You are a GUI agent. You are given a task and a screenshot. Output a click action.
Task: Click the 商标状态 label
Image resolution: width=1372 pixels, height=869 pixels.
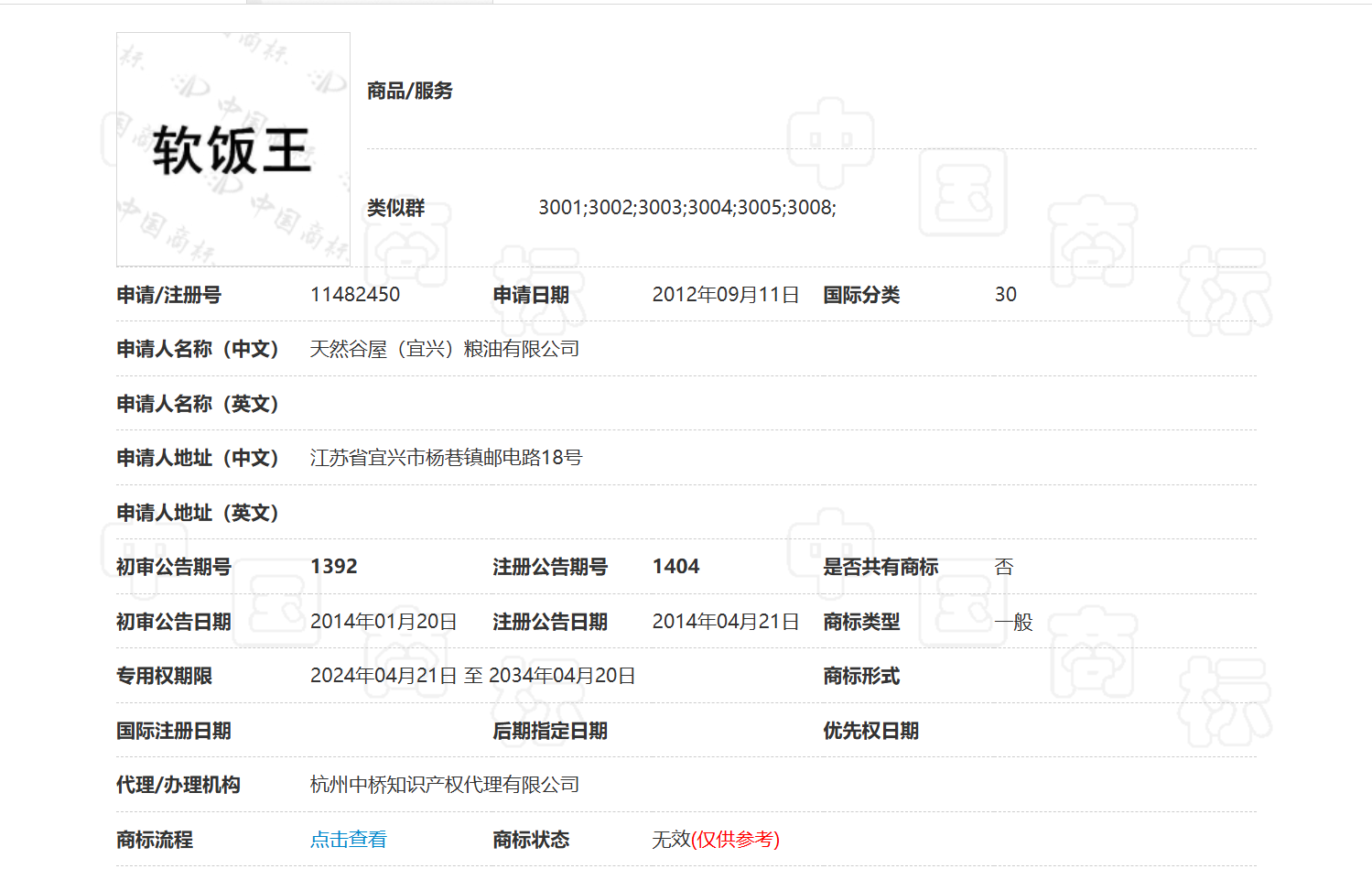coord(531,840)
